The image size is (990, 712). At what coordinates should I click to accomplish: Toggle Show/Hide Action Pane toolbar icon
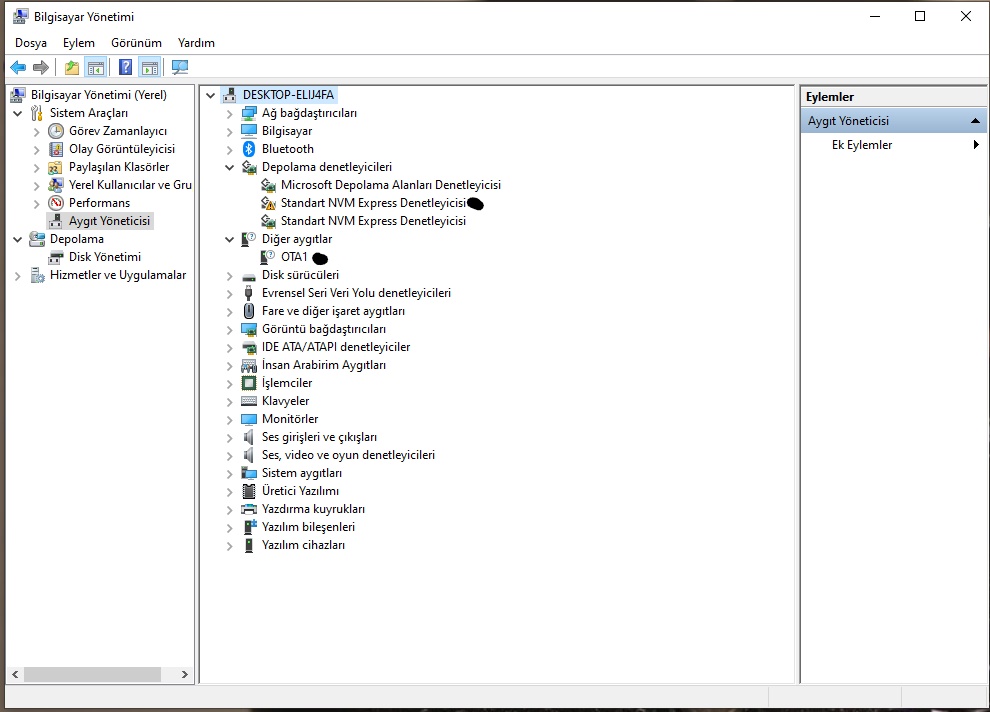[150, 67]
